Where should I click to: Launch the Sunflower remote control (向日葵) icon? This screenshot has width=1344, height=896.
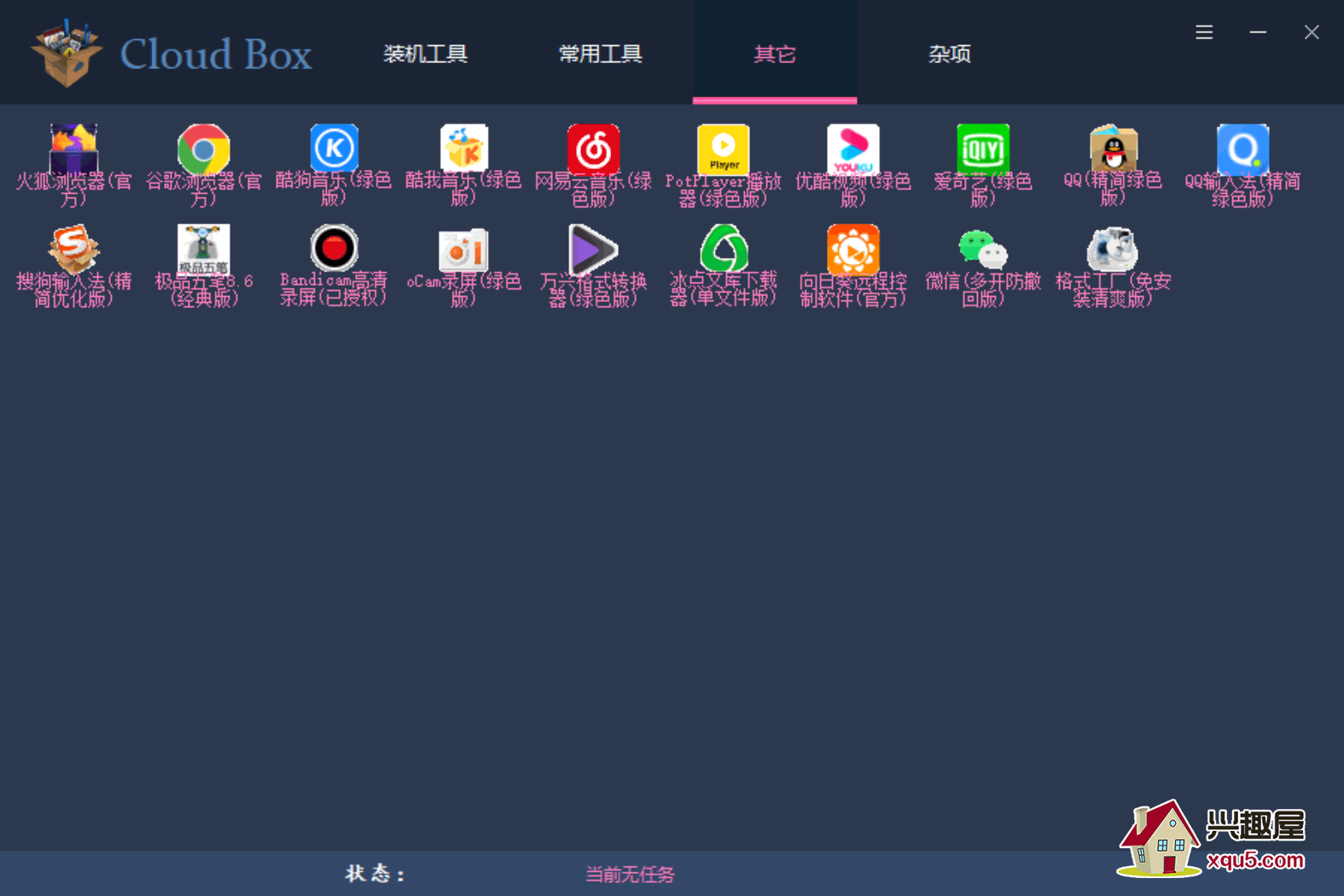click(852, 249)
